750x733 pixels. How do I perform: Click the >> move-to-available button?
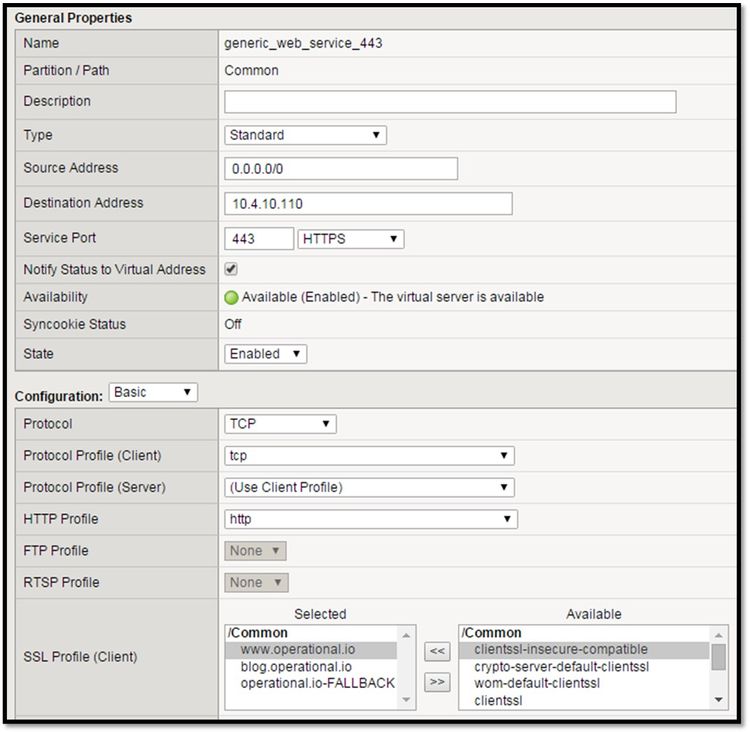(x=437, y=682)
